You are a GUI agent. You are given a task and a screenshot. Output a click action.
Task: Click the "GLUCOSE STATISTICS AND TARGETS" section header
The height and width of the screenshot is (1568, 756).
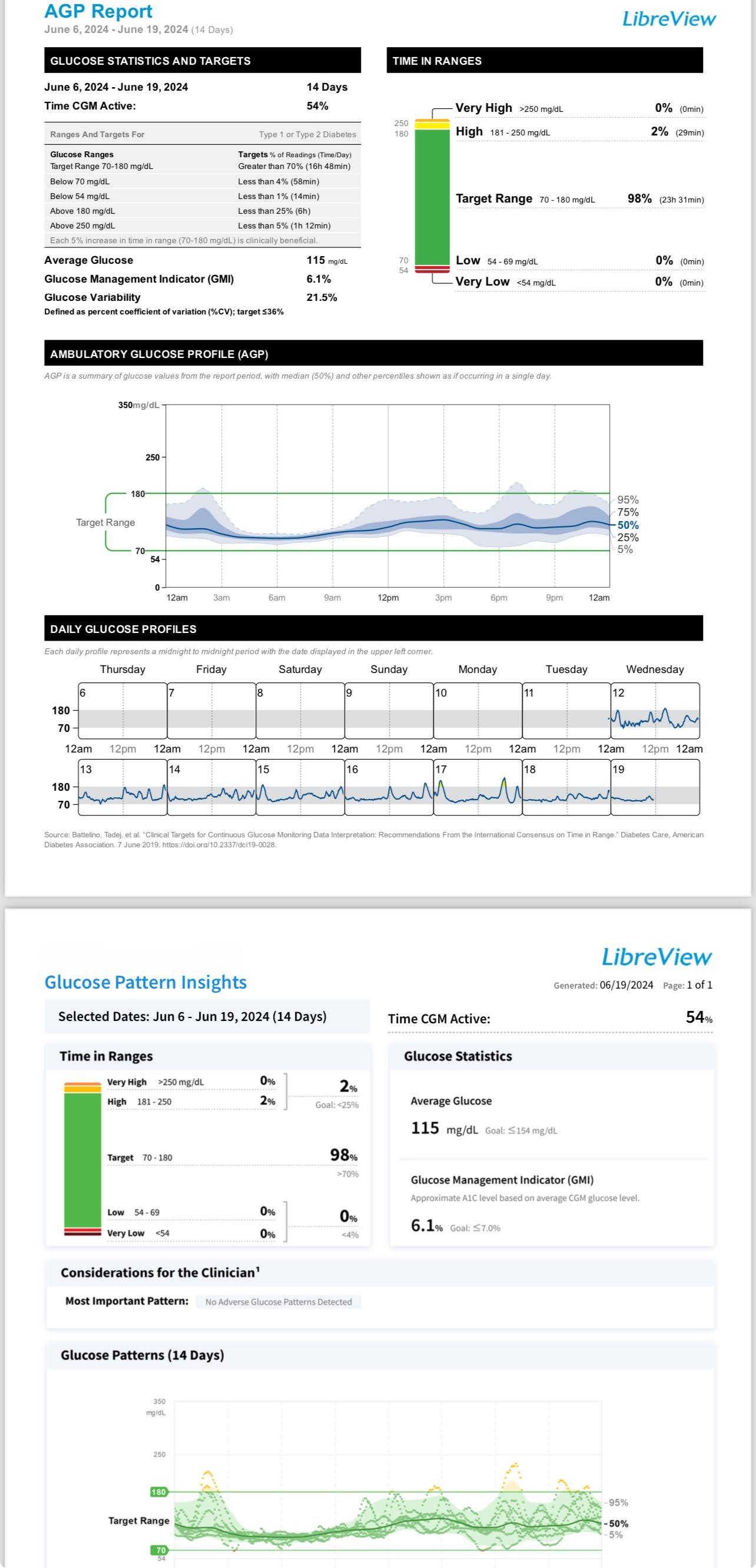[x=203, y=60]
